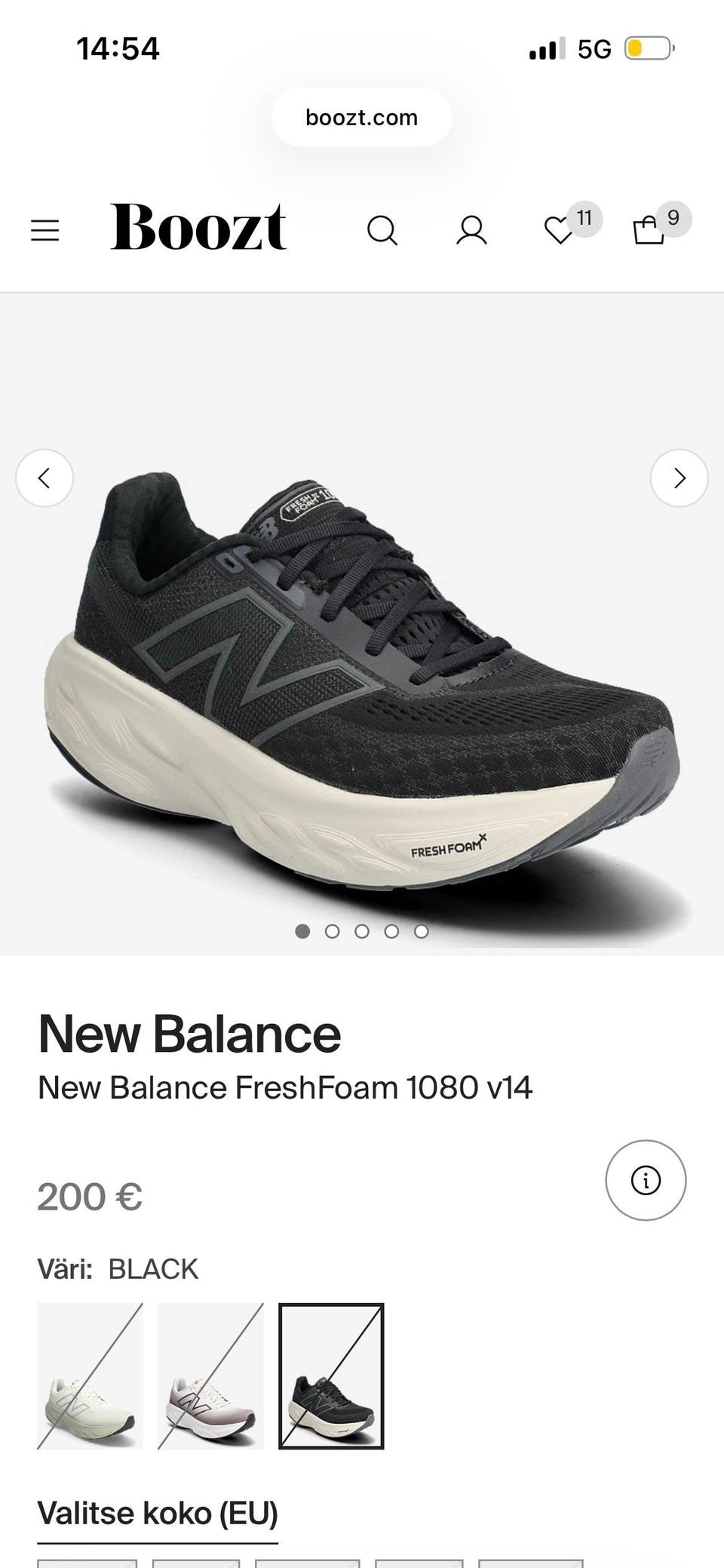The width and height of the screenshot is (724, 1568).
Task: Select the second image carousel dot
Action: 332,931
